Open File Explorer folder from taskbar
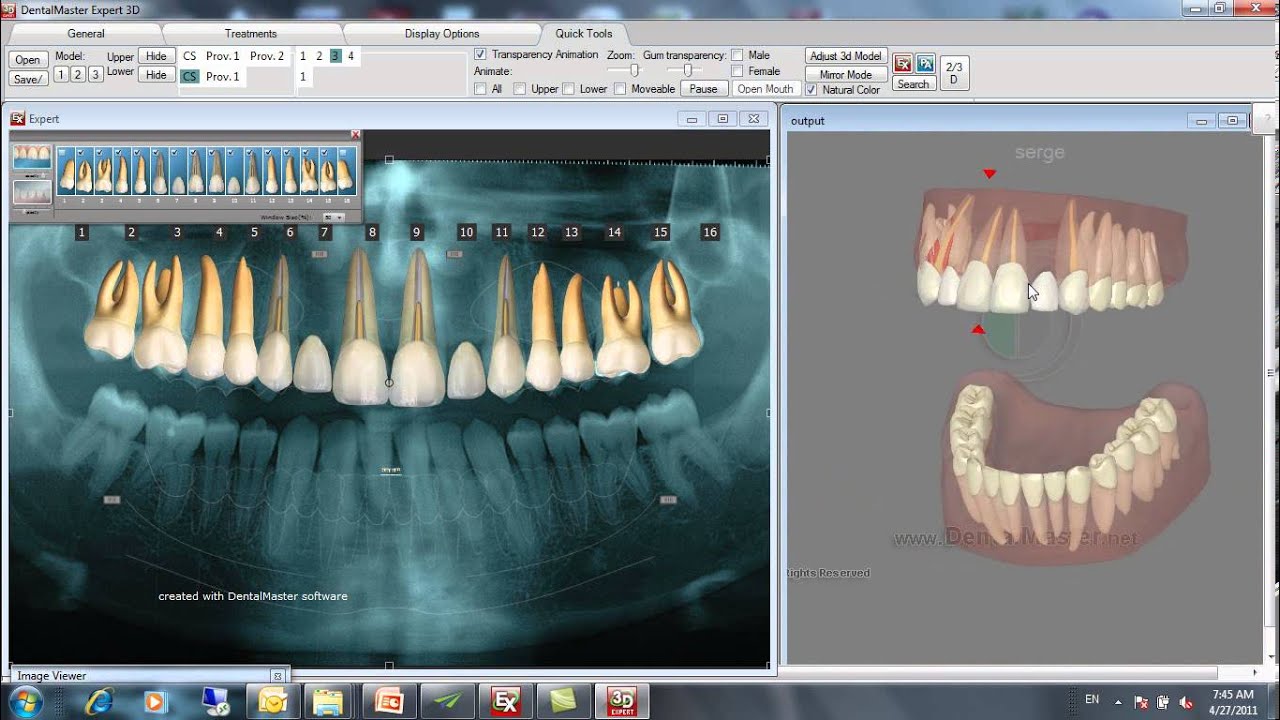Viewport: 1280px width, 720px height. point(328,702)
